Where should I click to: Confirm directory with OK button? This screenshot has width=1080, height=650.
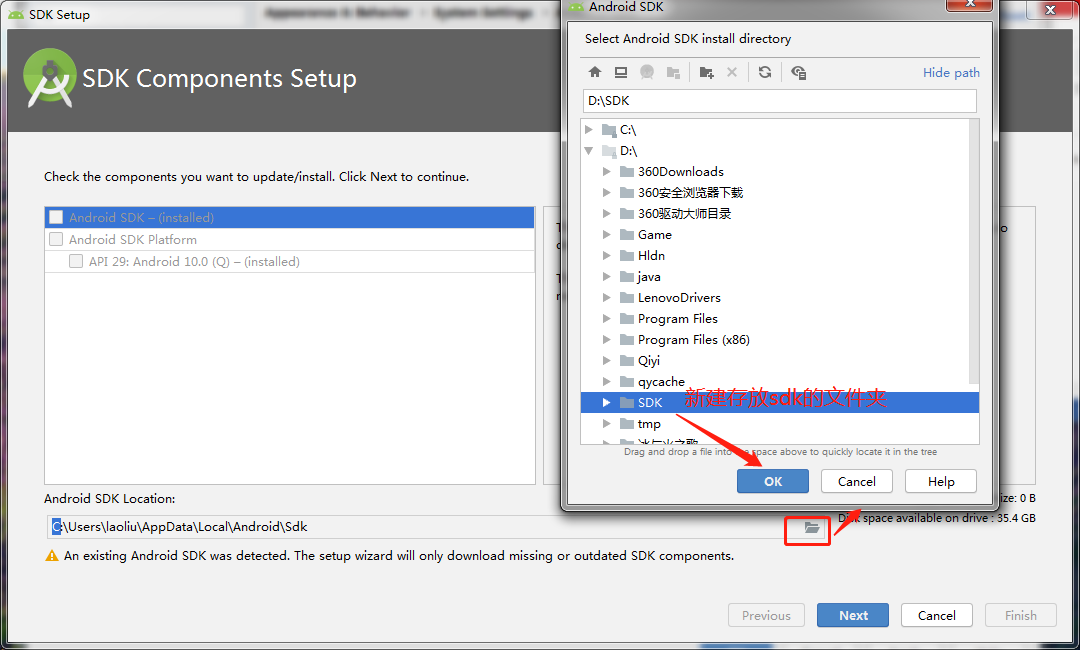click(x=773, y=481)
